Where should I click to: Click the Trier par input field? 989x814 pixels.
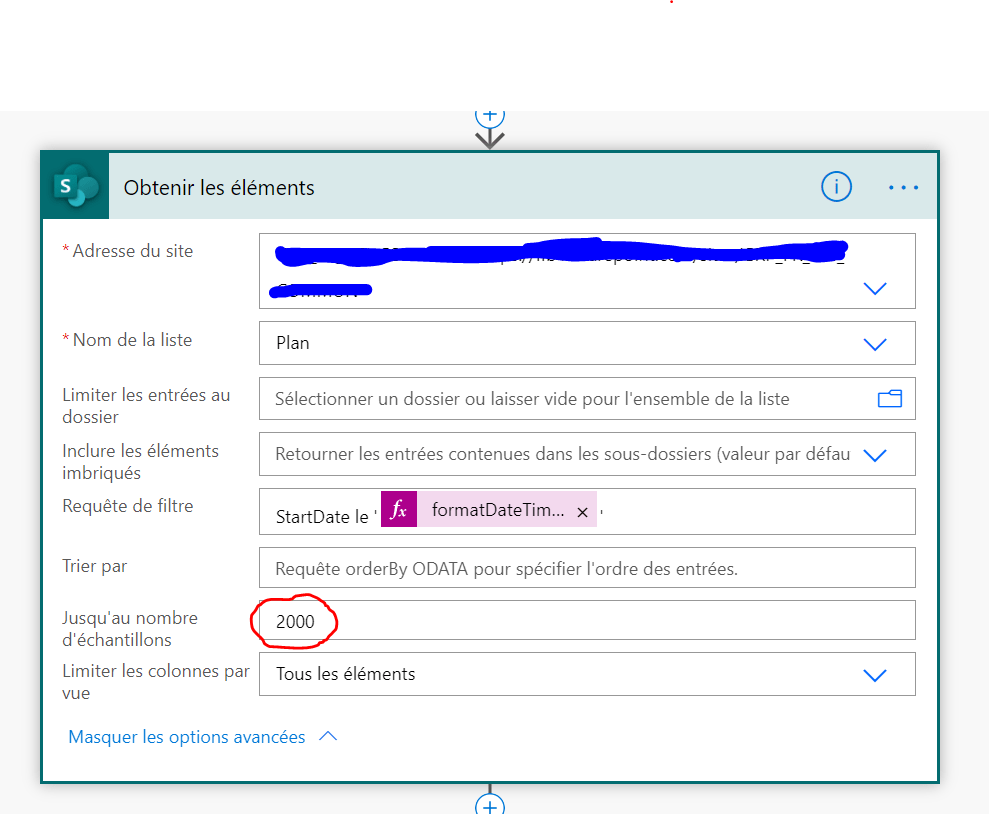pyautogui.click(x=586, y=568)
